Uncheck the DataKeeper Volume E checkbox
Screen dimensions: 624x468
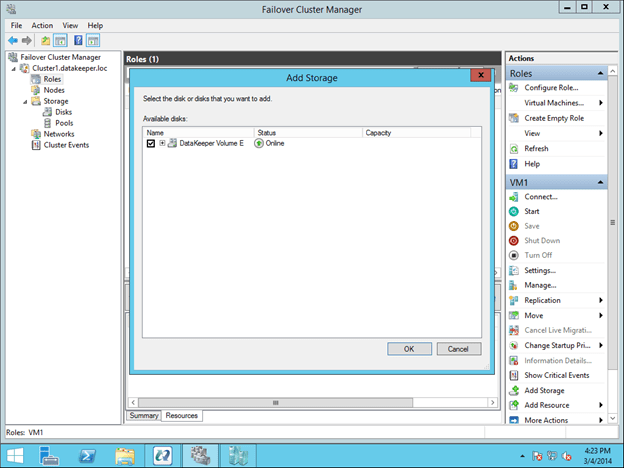click(151, 144)
